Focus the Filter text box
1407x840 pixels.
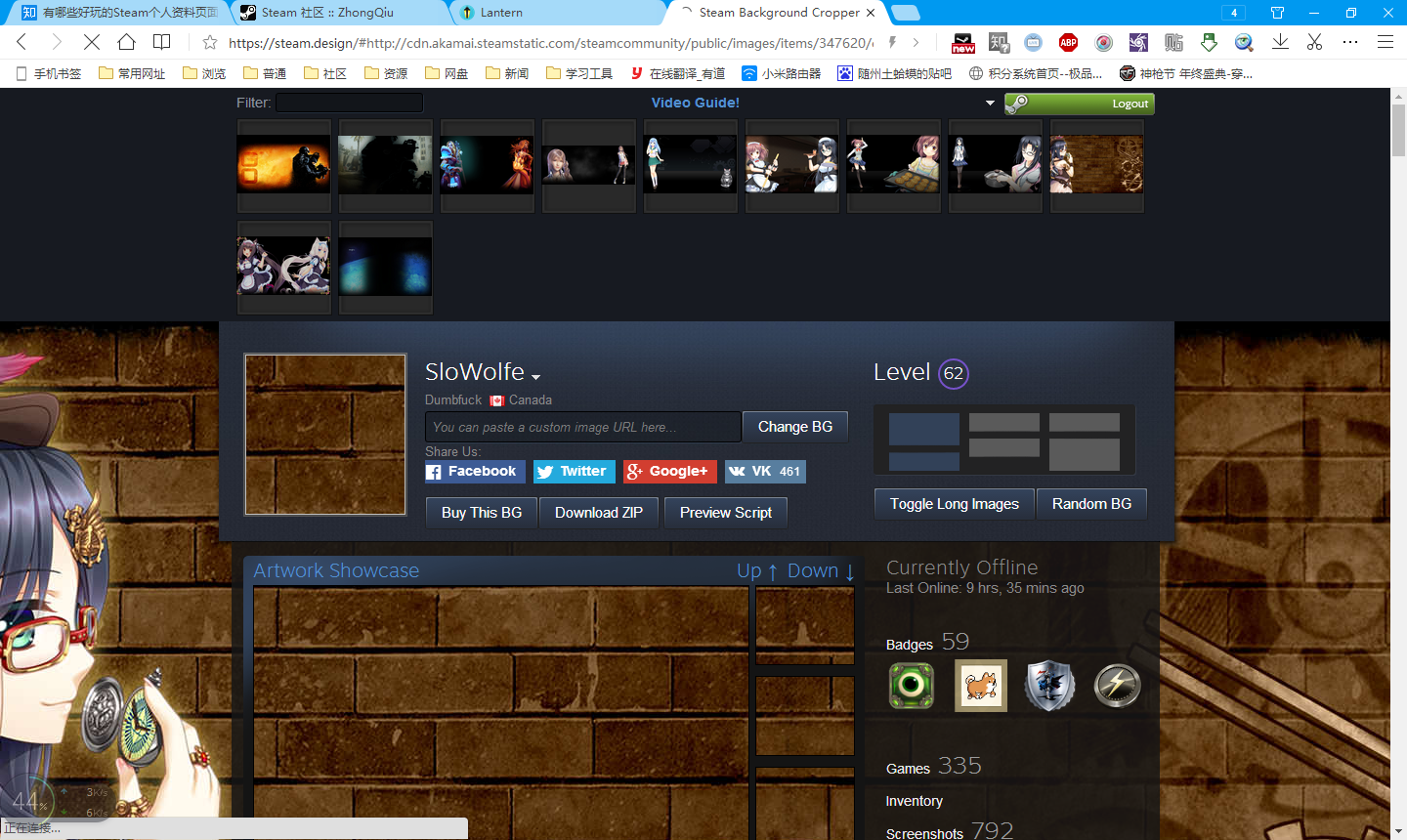pos(349,103)
